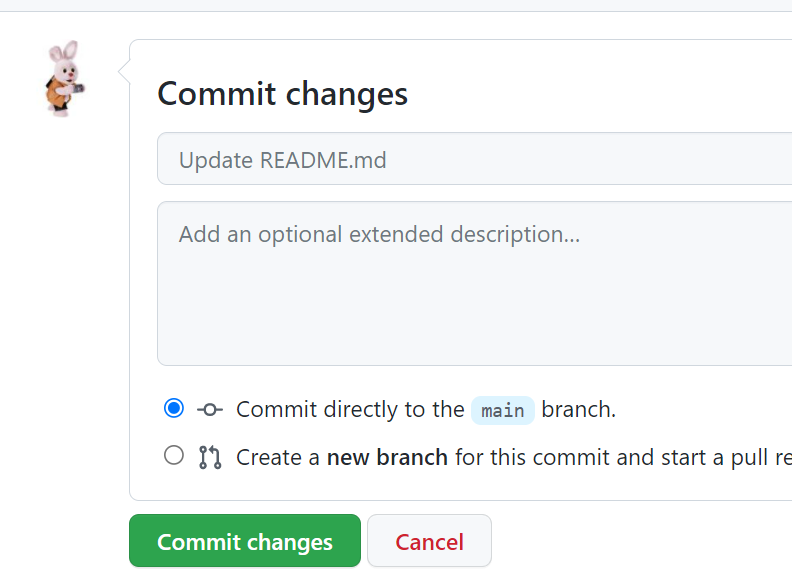Click the "Commit directly to the" label text
The image size is (792, 578).
click(x=350, y=409)
